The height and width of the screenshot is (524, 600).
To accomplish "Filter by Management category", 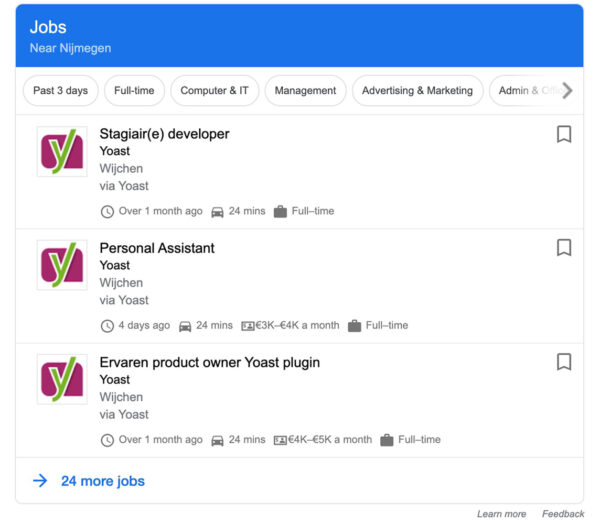I will [x=305, y=91].
